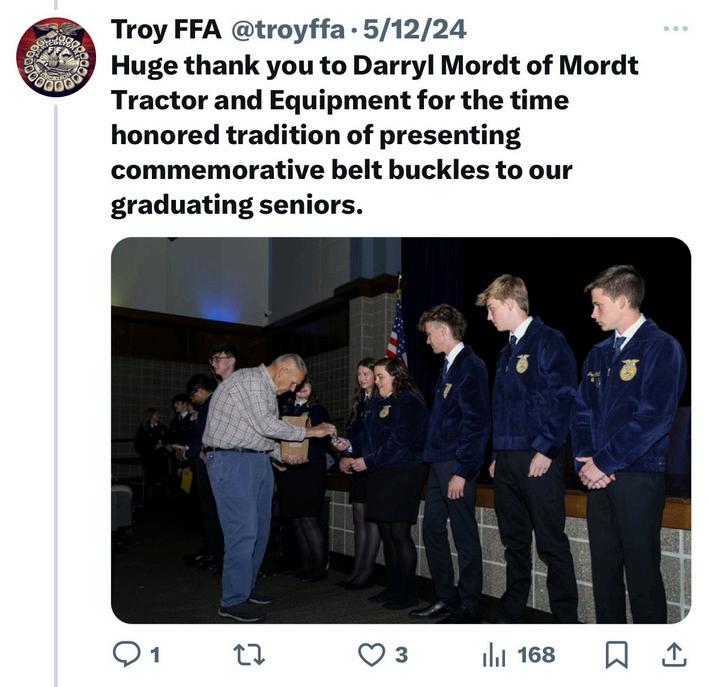Open the Troy FFA profile avatar
The image size is (708, 687).
(56, 57)
